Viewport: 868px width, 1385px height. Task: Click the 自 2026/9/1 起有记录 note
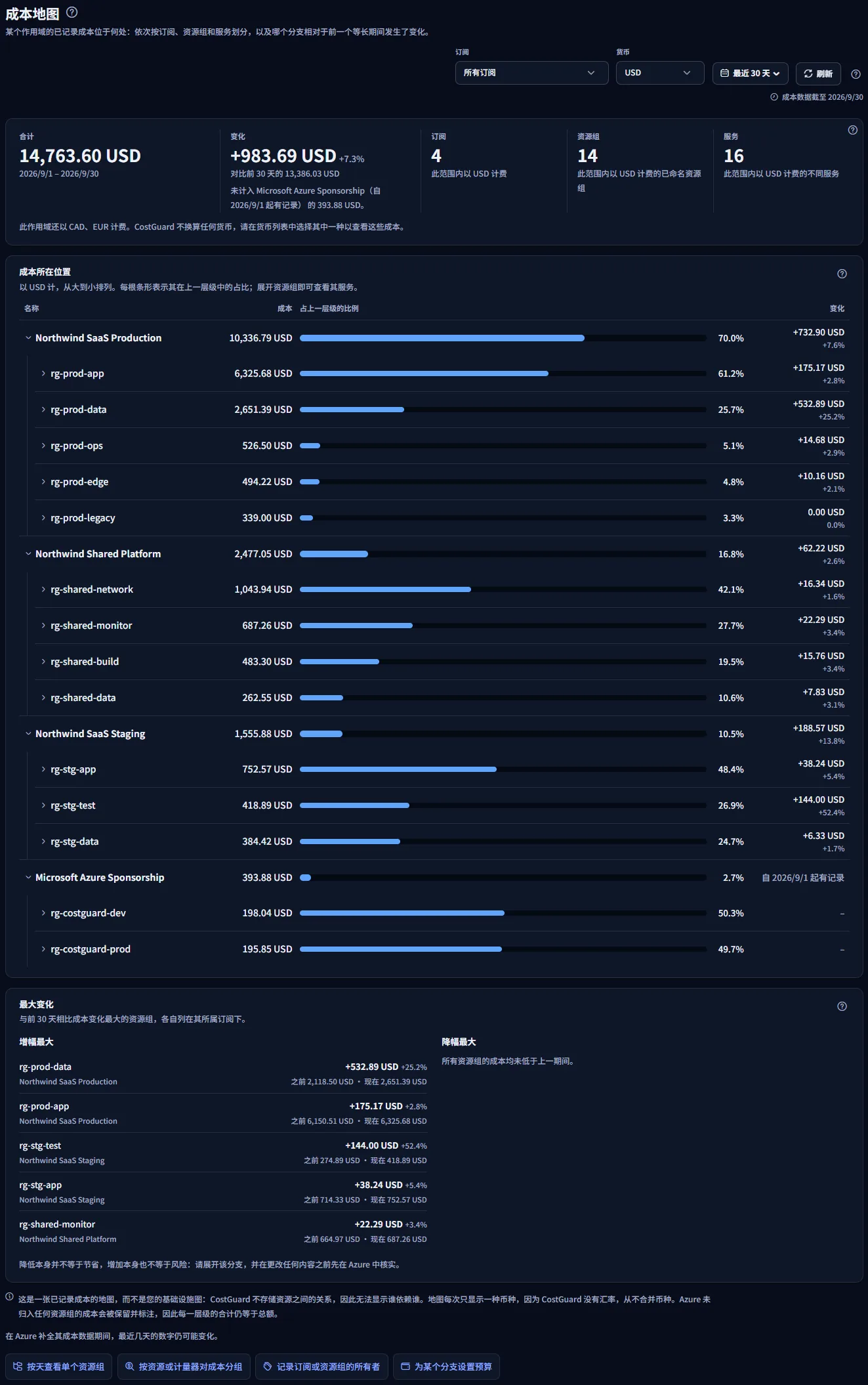coord(803,878)
